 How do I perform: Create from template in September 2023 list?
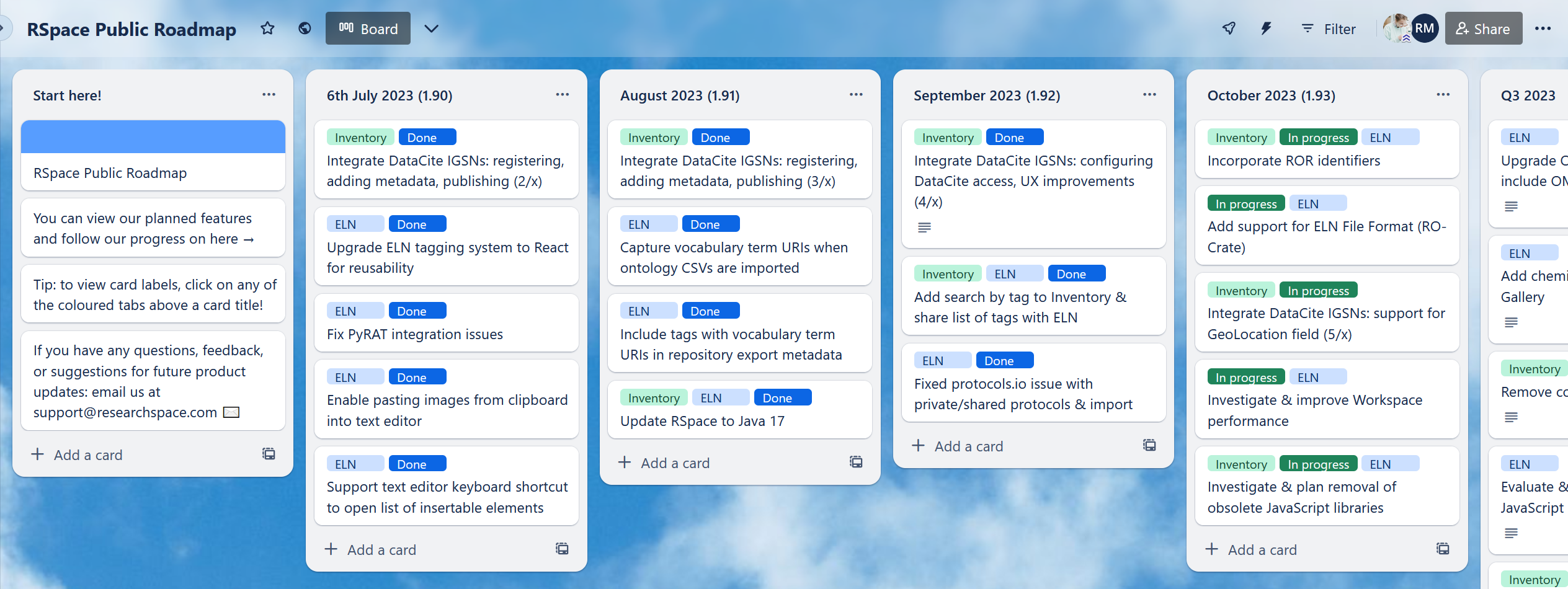(x=1149, y=445)
